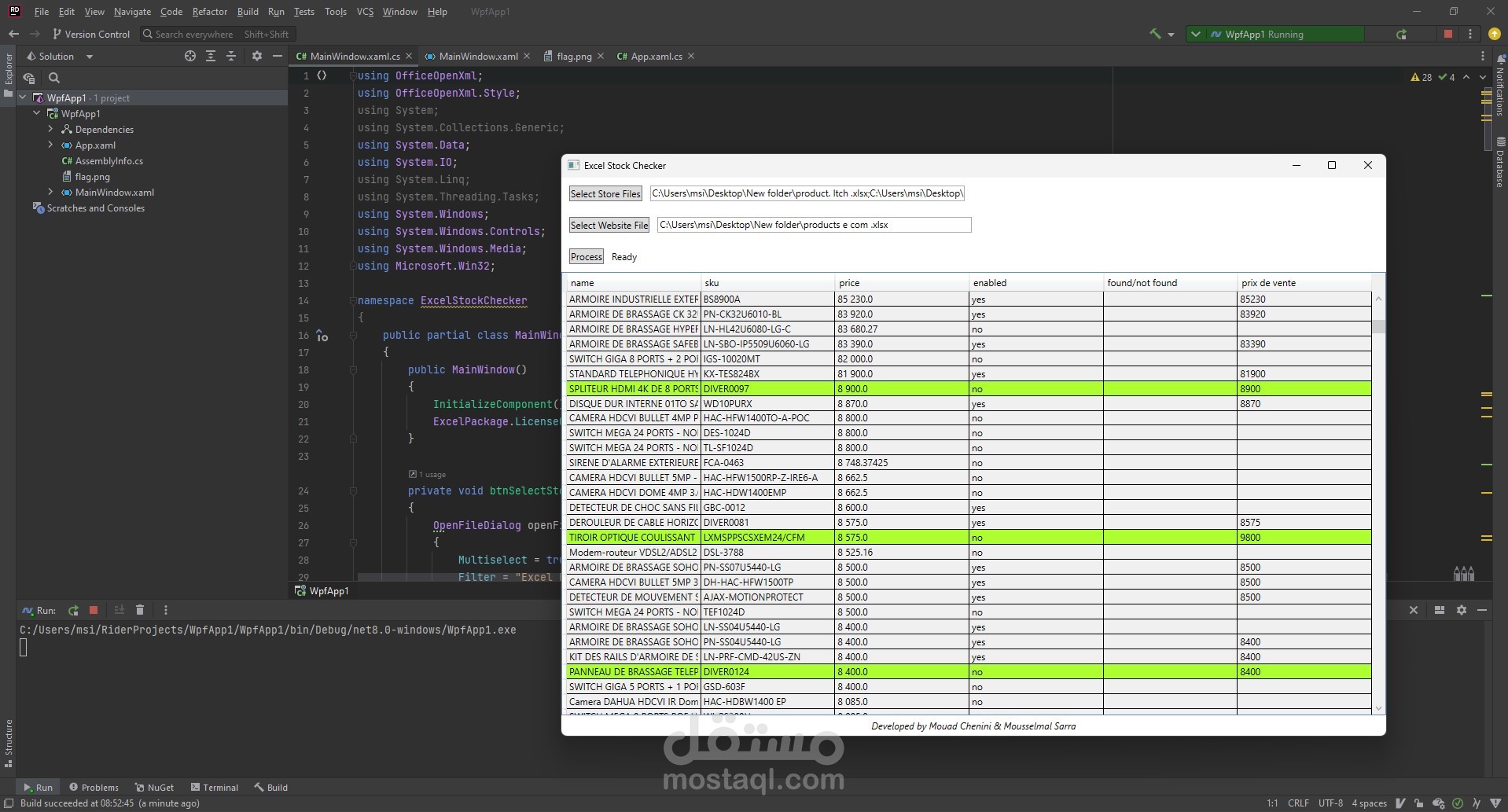Open the Terminal tool window tab
The height and width of the screenshot is (812, 1508).
(214, 787)
